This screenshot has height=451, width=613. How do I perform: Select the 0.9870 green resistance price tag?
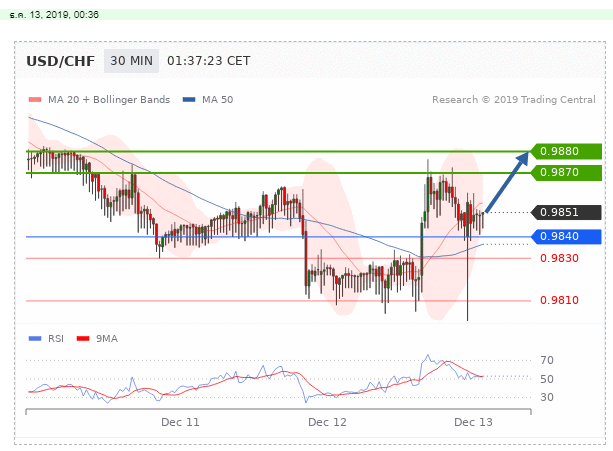(x=566, y=172)
